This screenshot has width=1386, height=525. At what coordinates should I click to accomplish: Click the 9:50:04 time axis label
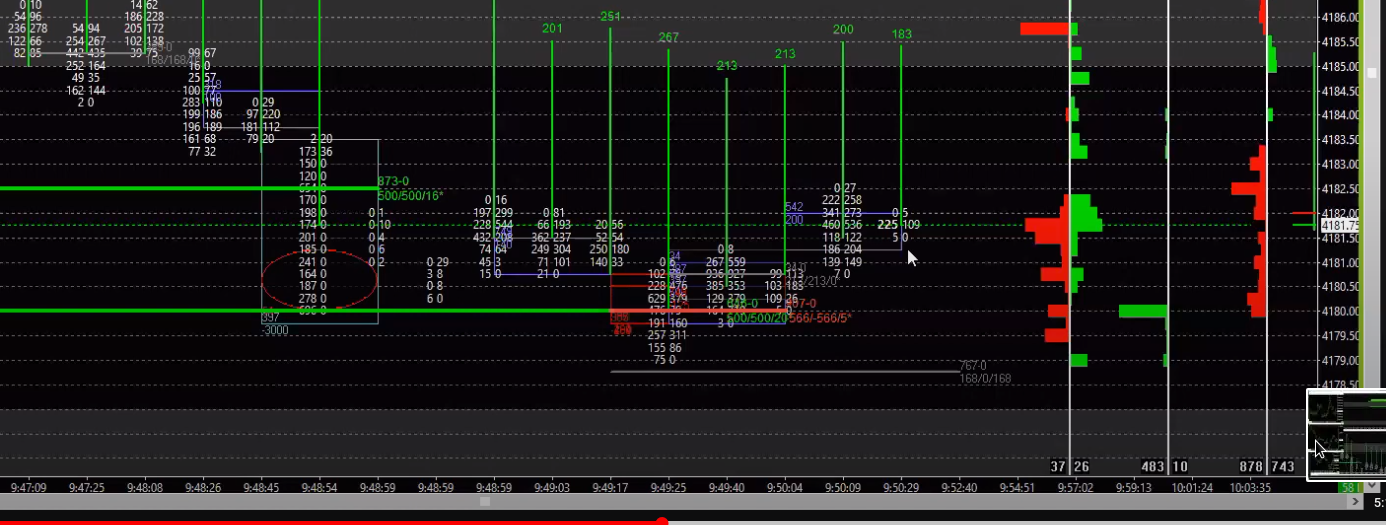point(785,487)
